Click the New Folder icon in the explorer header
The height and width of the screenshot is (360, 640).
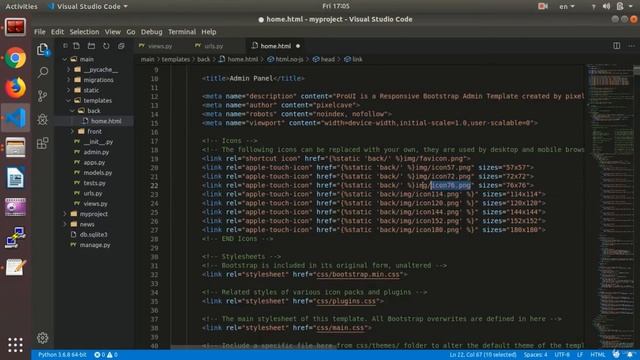(91, 46)
